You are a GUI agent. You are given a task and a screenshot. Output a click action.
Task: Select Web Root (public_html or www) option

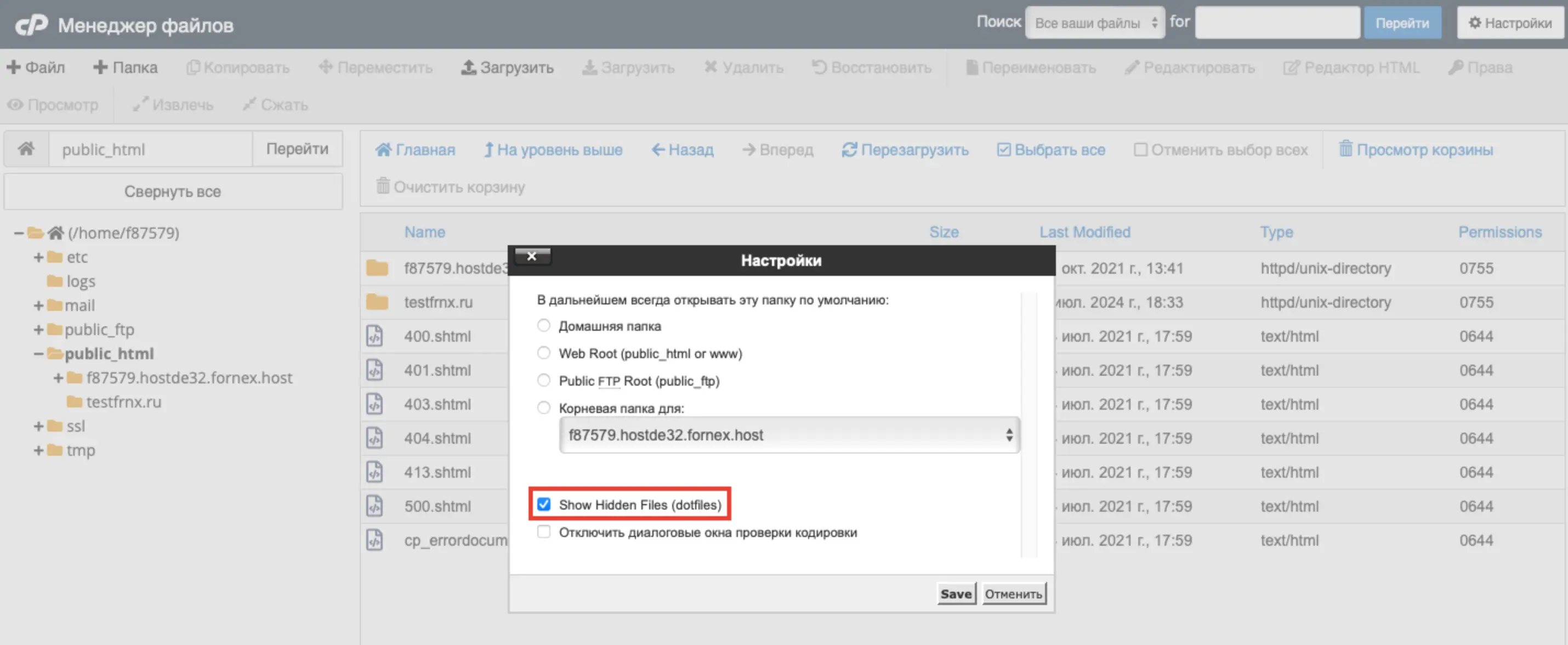point(543,353)
